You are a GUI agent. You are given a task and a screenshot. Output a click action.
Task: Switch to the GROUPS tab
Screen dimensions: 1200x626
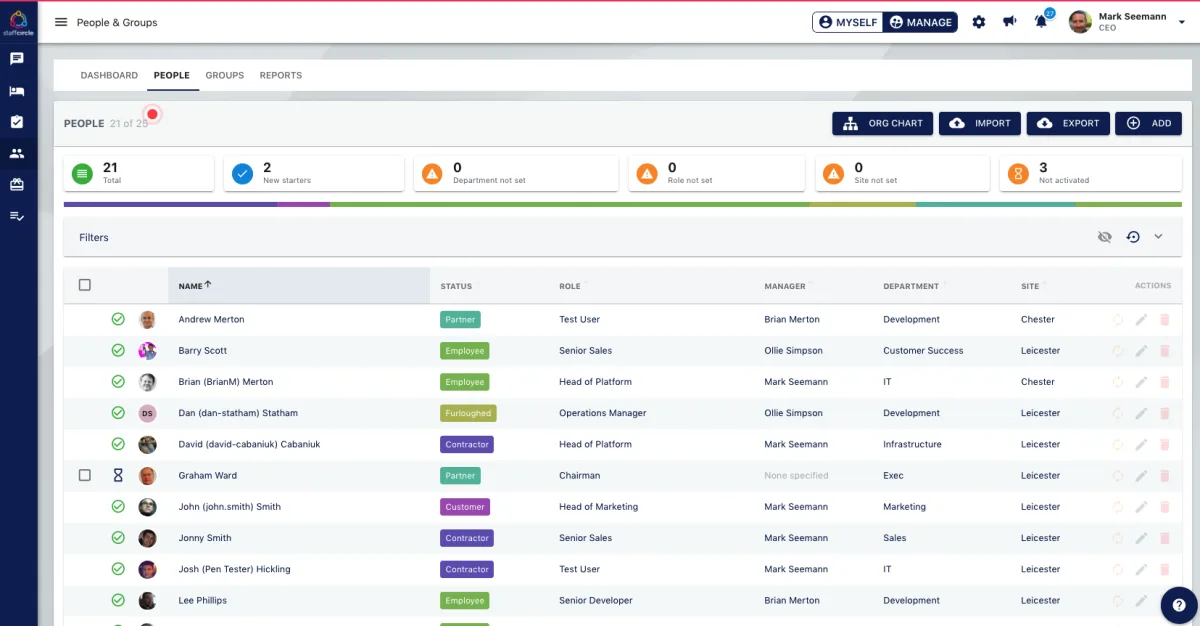tap(225, 75)
